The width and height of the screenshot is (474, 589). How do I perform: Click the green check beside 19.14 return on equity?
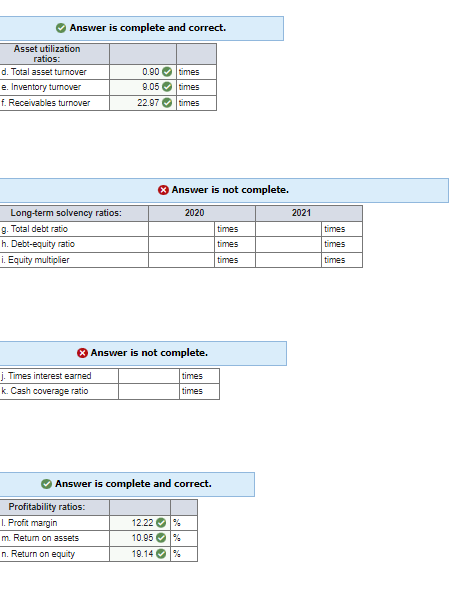point(161,554)
